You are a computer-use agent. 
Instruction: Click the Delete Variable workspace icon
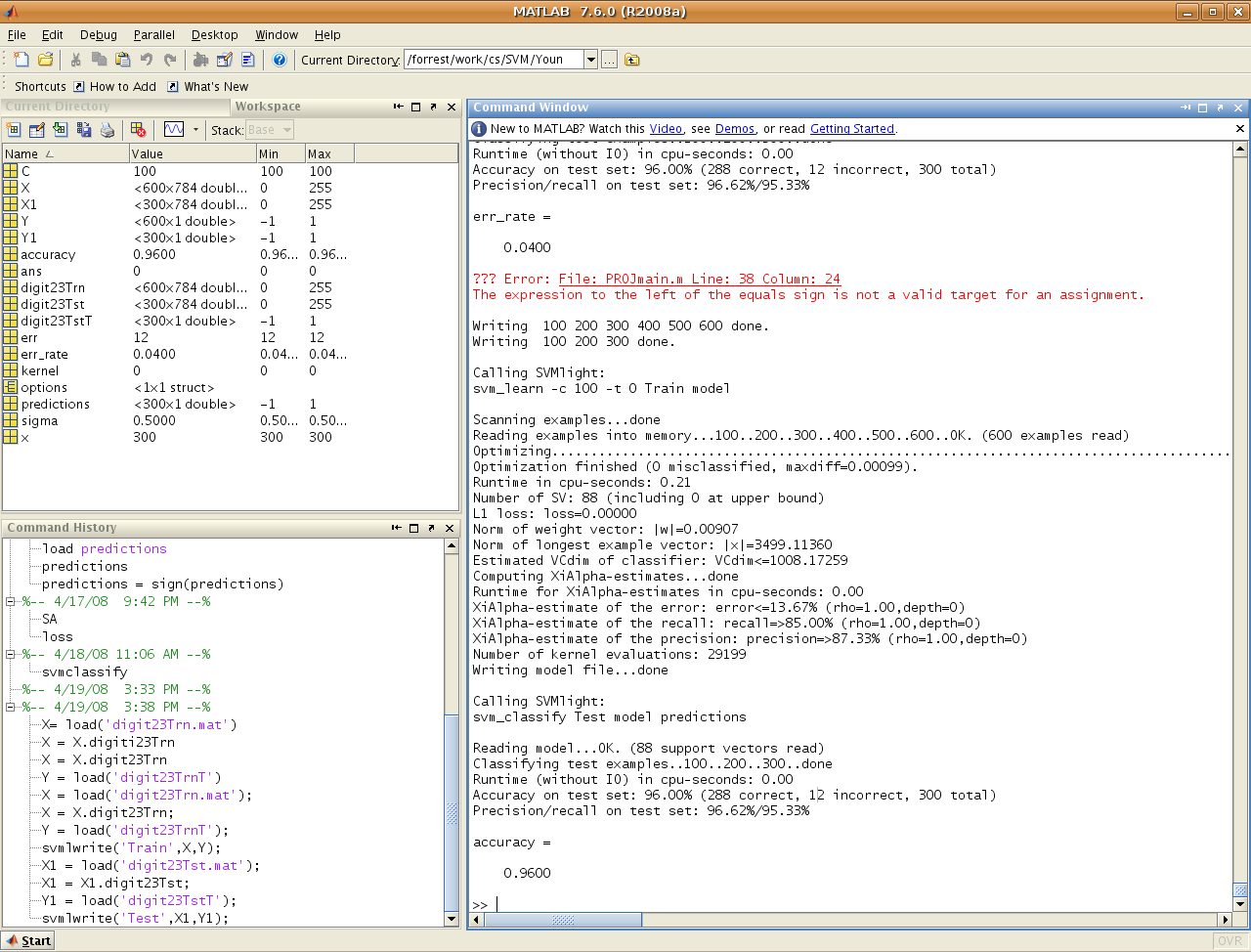click(138, 130)
